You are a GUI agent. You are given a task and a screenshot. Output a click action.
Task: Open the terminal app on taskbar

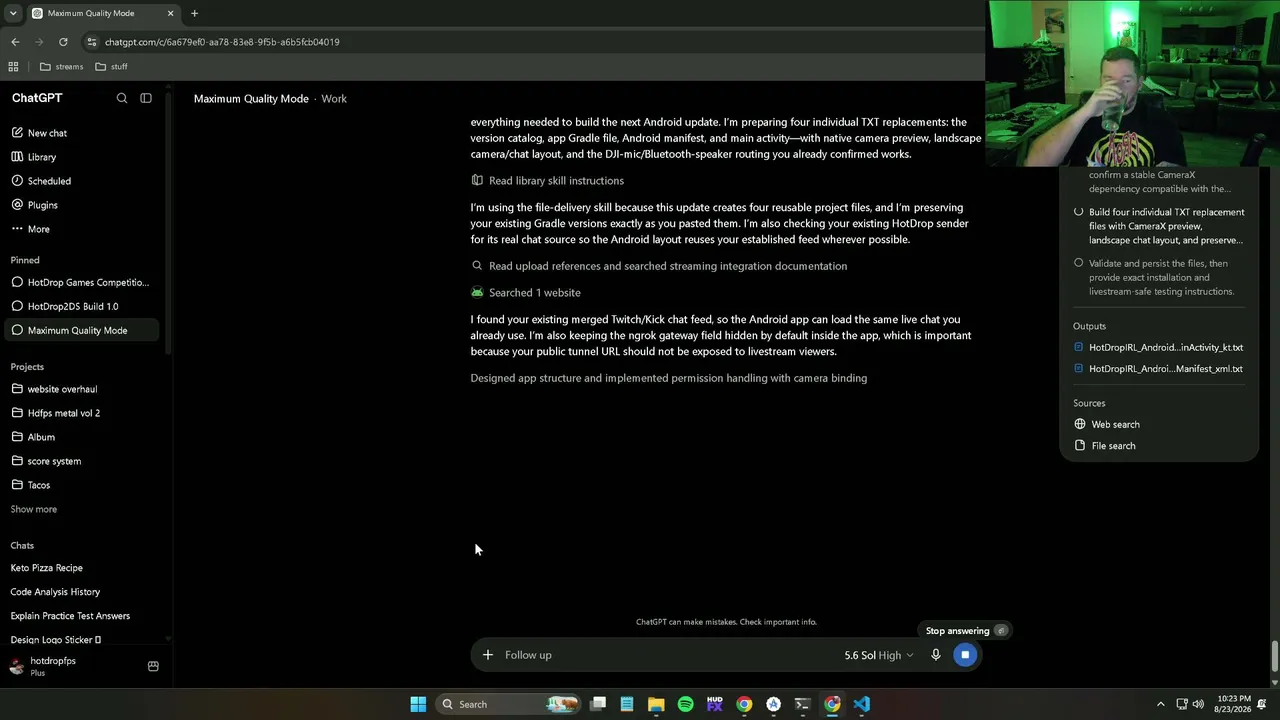[x=802, y=704]
